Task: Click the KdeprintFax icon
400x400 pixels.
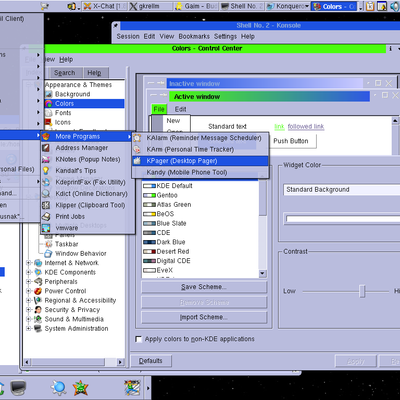Action: coord(46,182)
